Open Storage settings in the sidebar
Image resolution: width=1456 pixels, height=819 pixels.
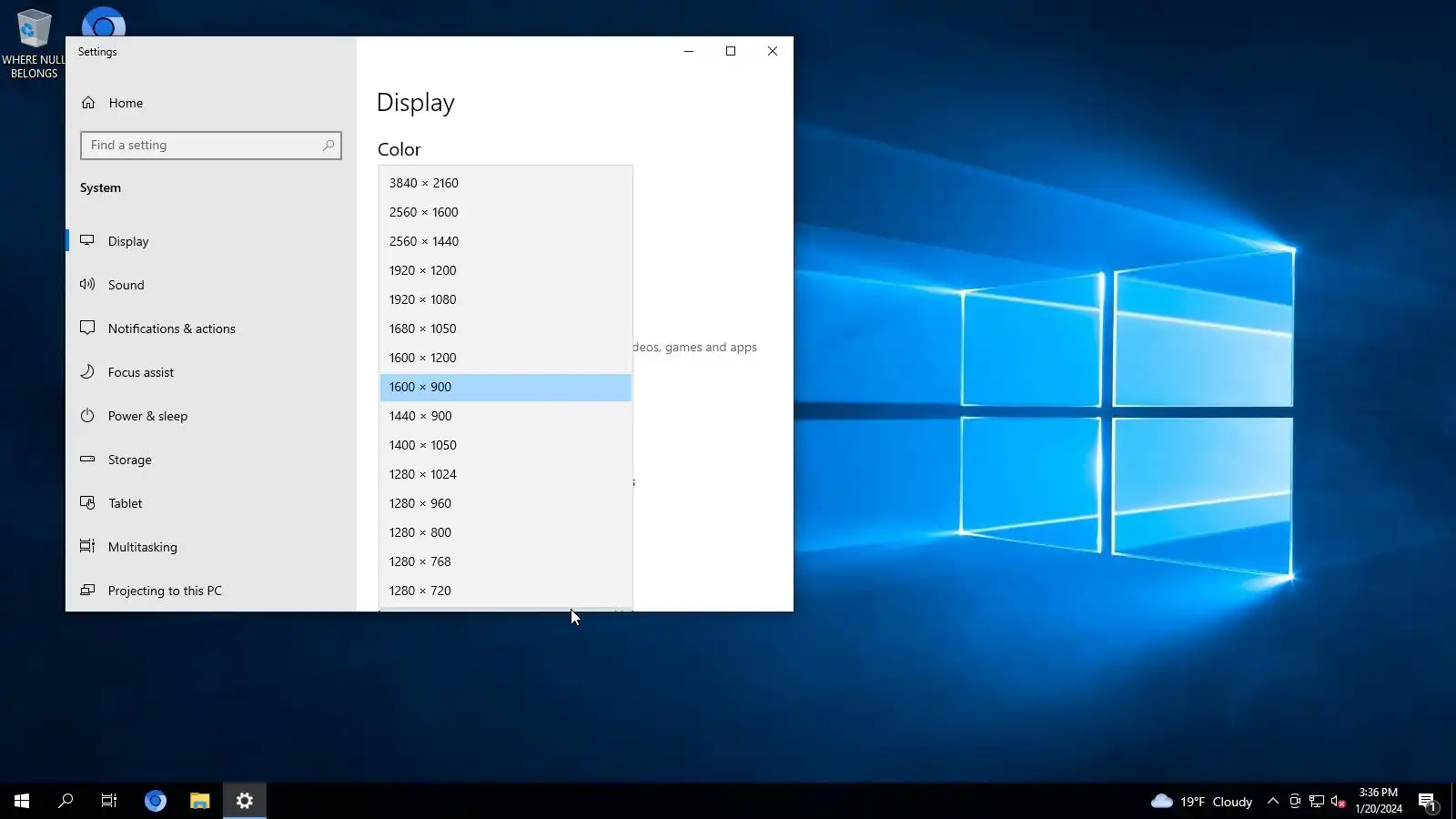pos(211,460)
